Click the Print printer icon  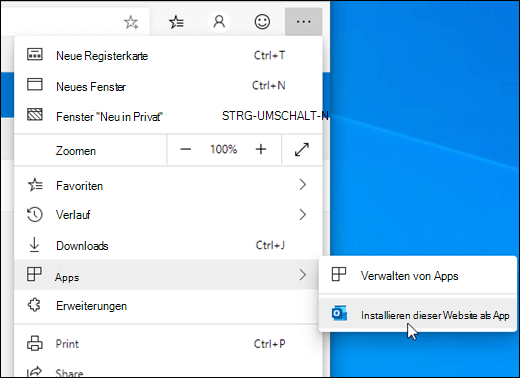pyautogui.click(x=35, y=343)
